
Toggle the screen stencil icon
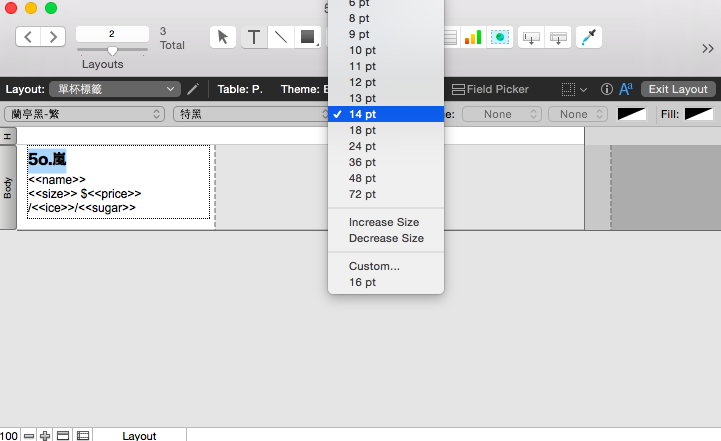568,89
